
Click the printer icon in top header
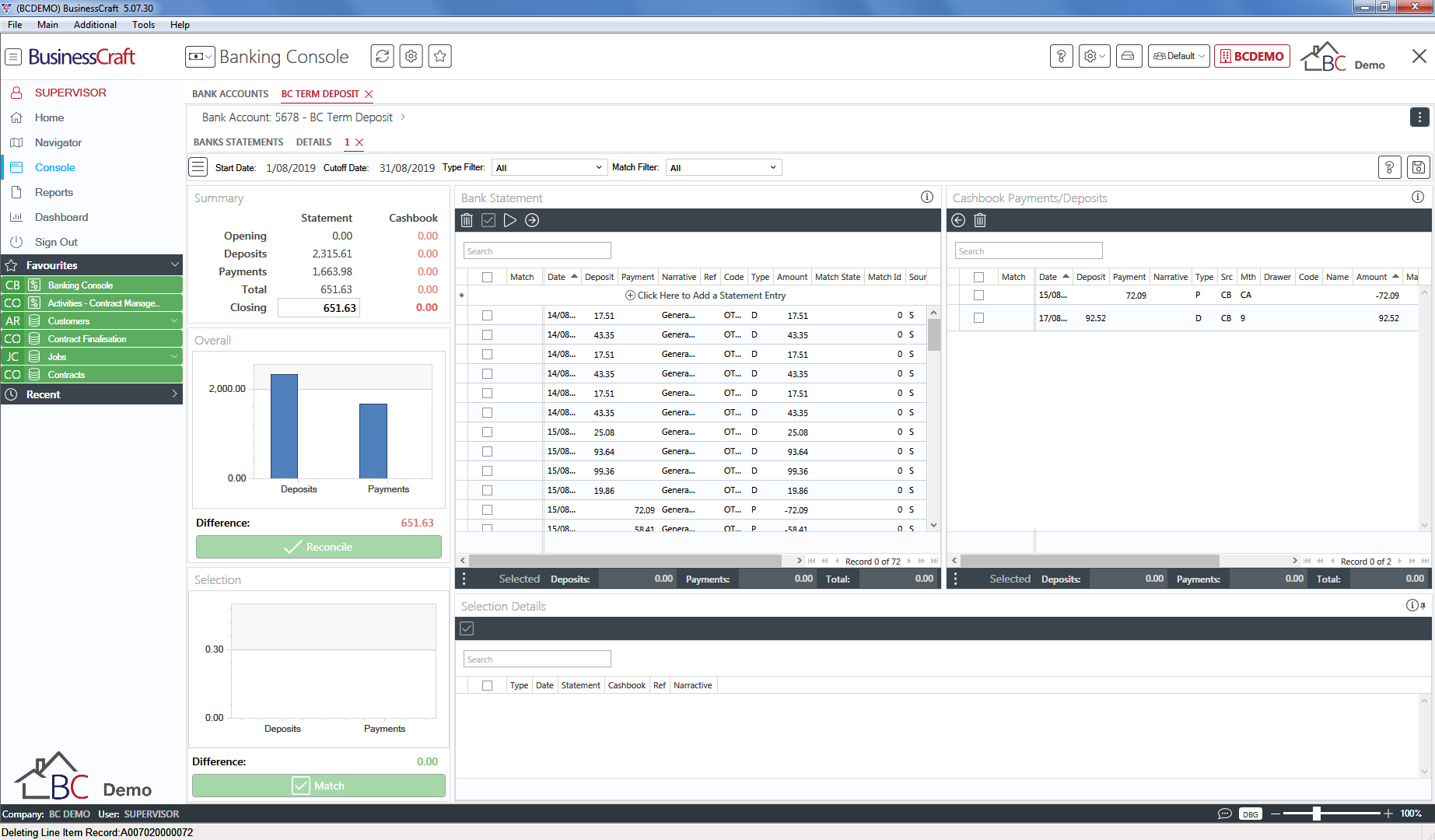tap(1128, 56)
